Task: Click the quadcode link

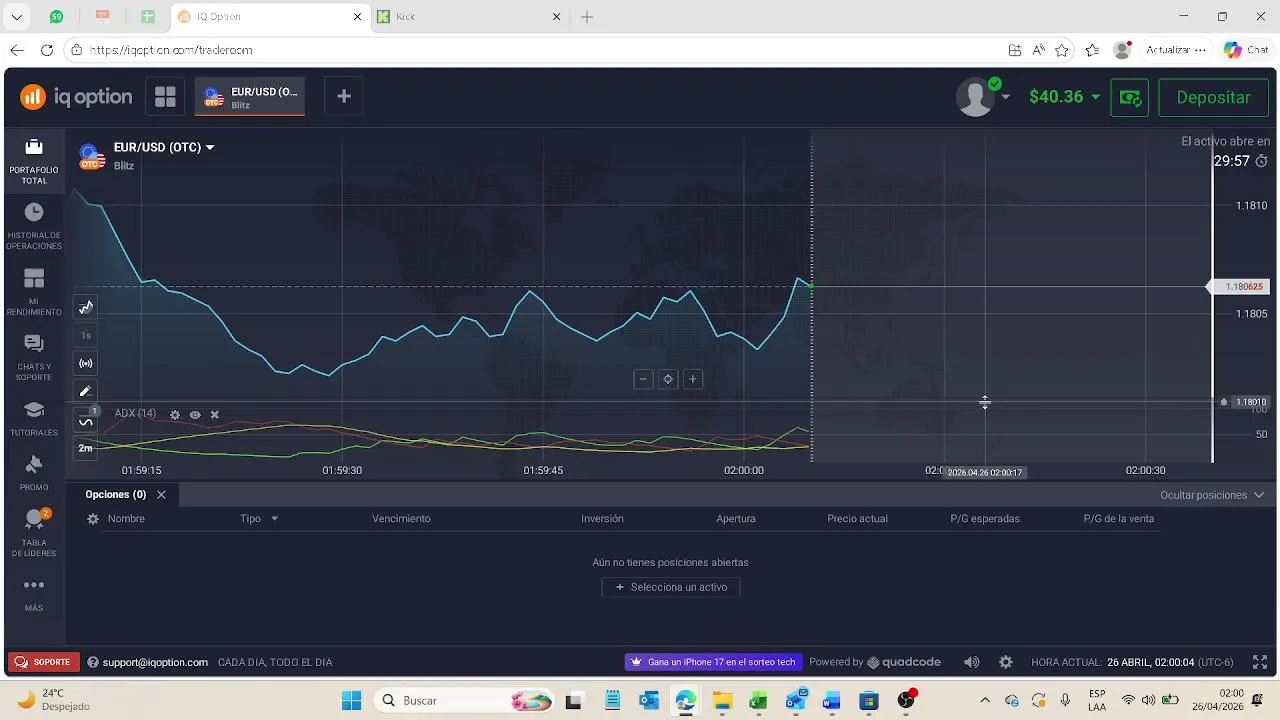Action: click(x=904, y=662)
